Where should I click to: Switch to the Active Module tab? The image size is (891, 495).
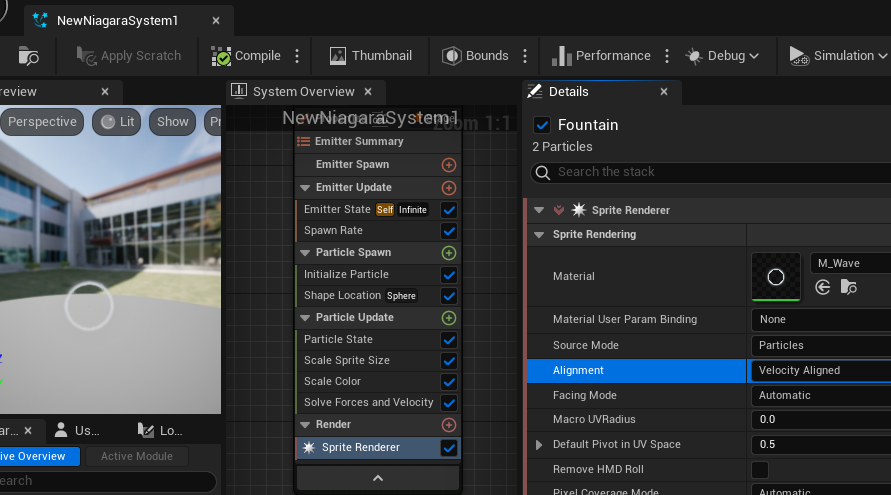coord(136,456)
